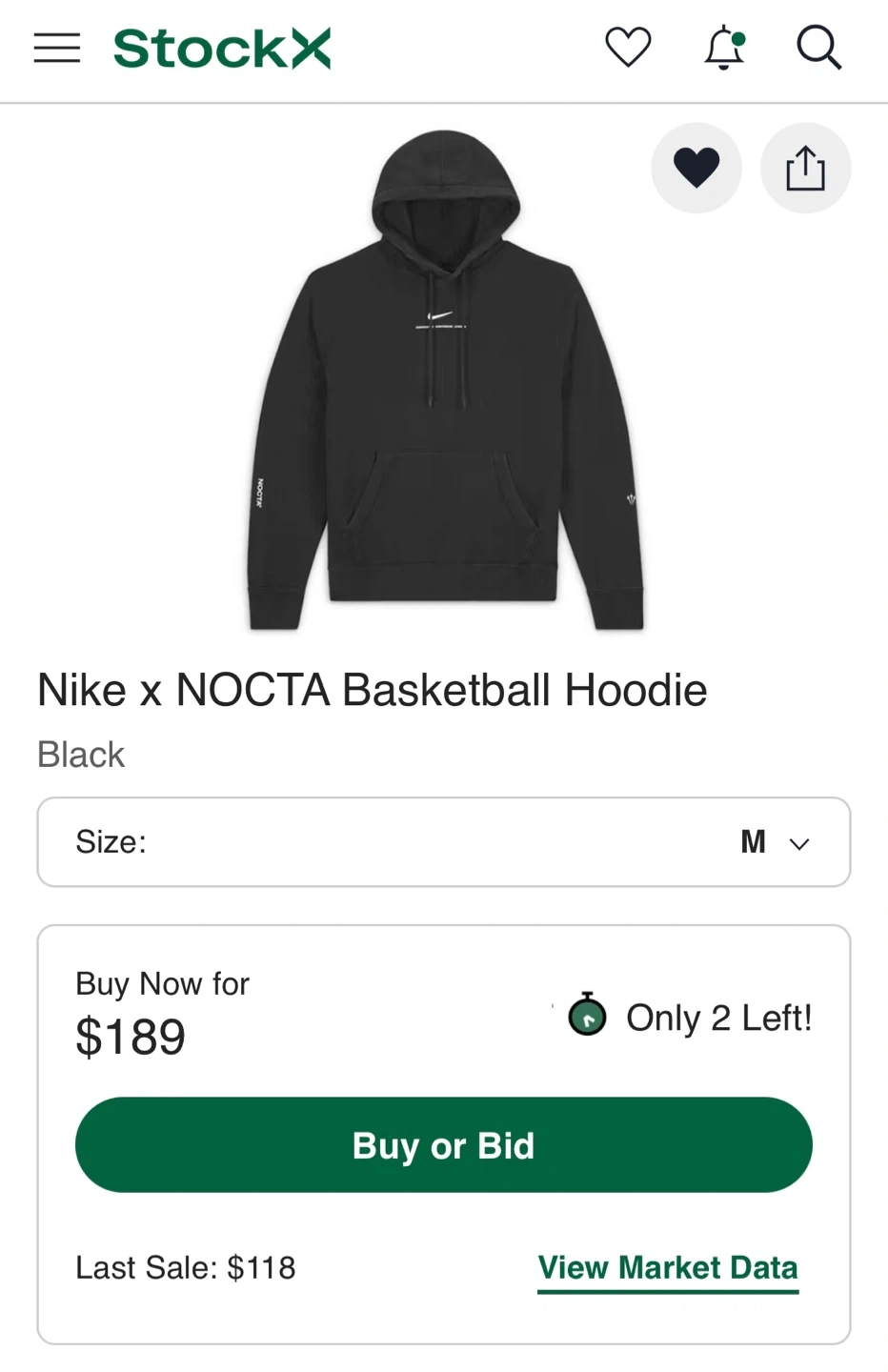Image resolution: width=888 pixels, height=1372 pixels.
Task: Open the View Market Data link
Action: (x=668, y=1268)
